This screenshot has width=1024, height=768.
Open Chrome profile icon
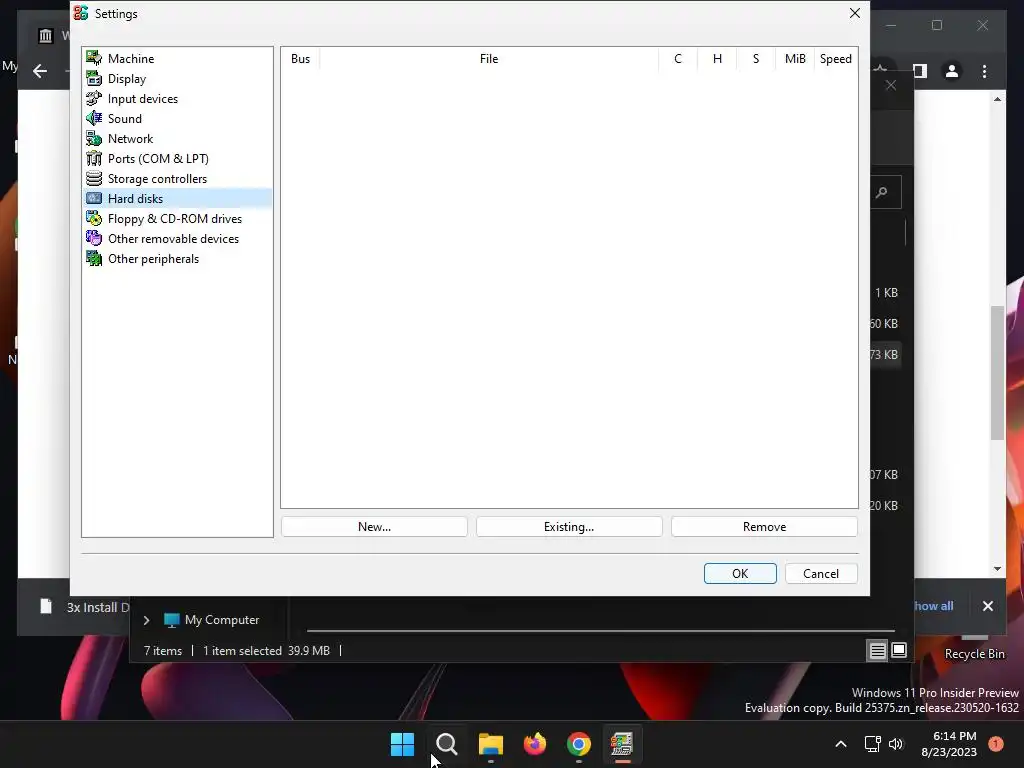point(952,71)
